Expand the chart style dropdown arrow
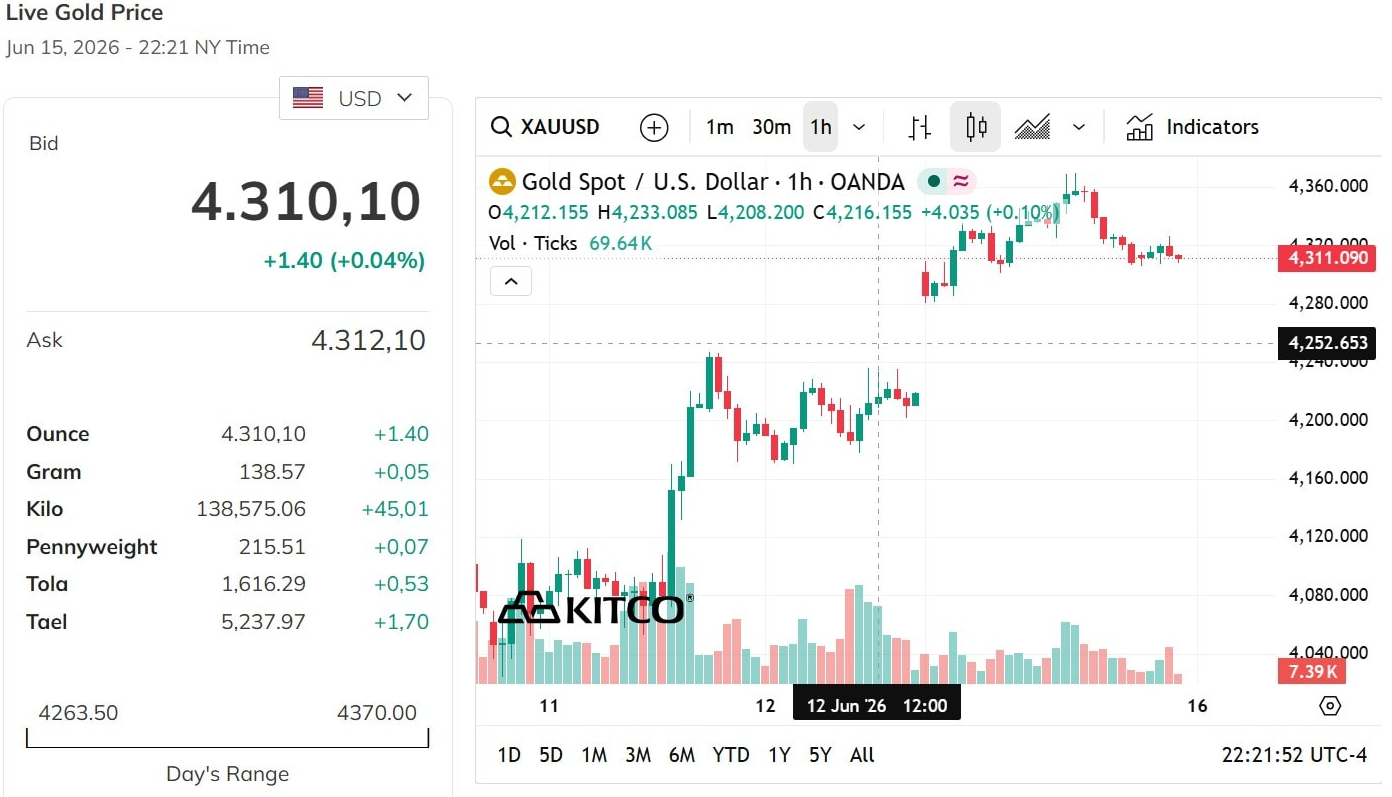The image size is (1392, 797). [1078, 127]
